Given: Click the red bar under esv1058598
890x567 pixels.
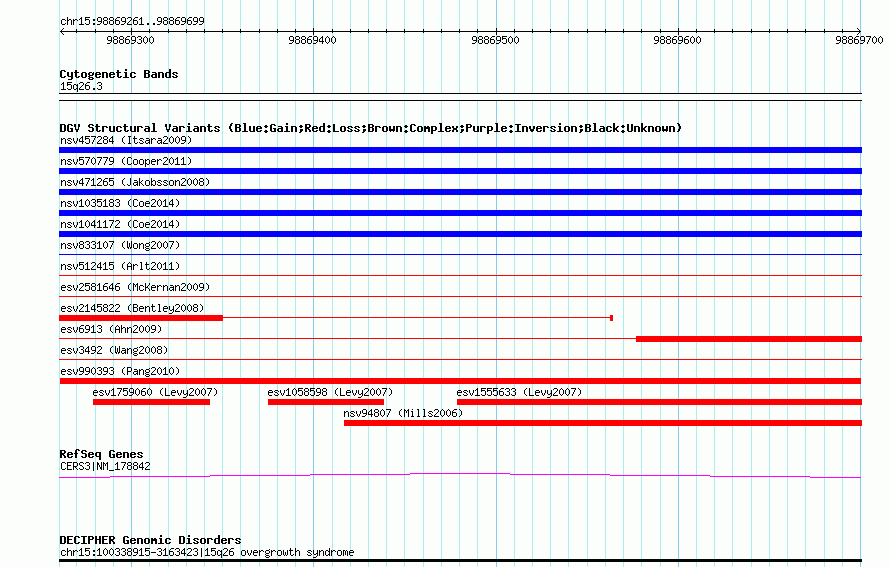Looking at the screenshot, I should coord(326,402).
